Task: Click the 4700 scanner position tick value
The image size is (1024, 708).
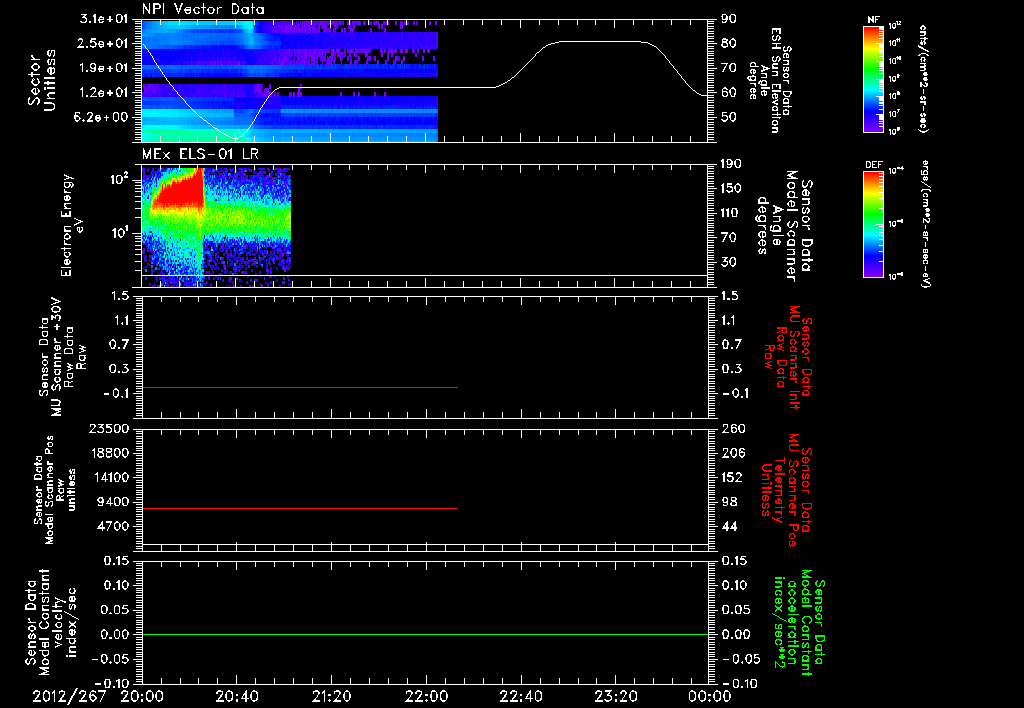Action: tap(112, 526)
